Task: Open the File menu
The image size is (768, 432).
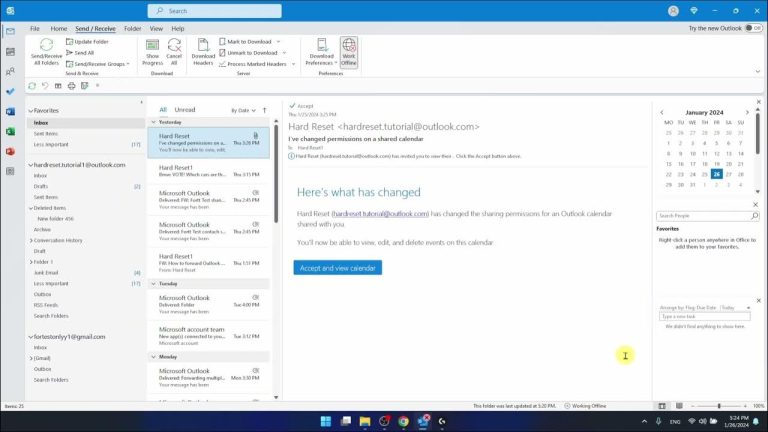Action: point(35,29)
